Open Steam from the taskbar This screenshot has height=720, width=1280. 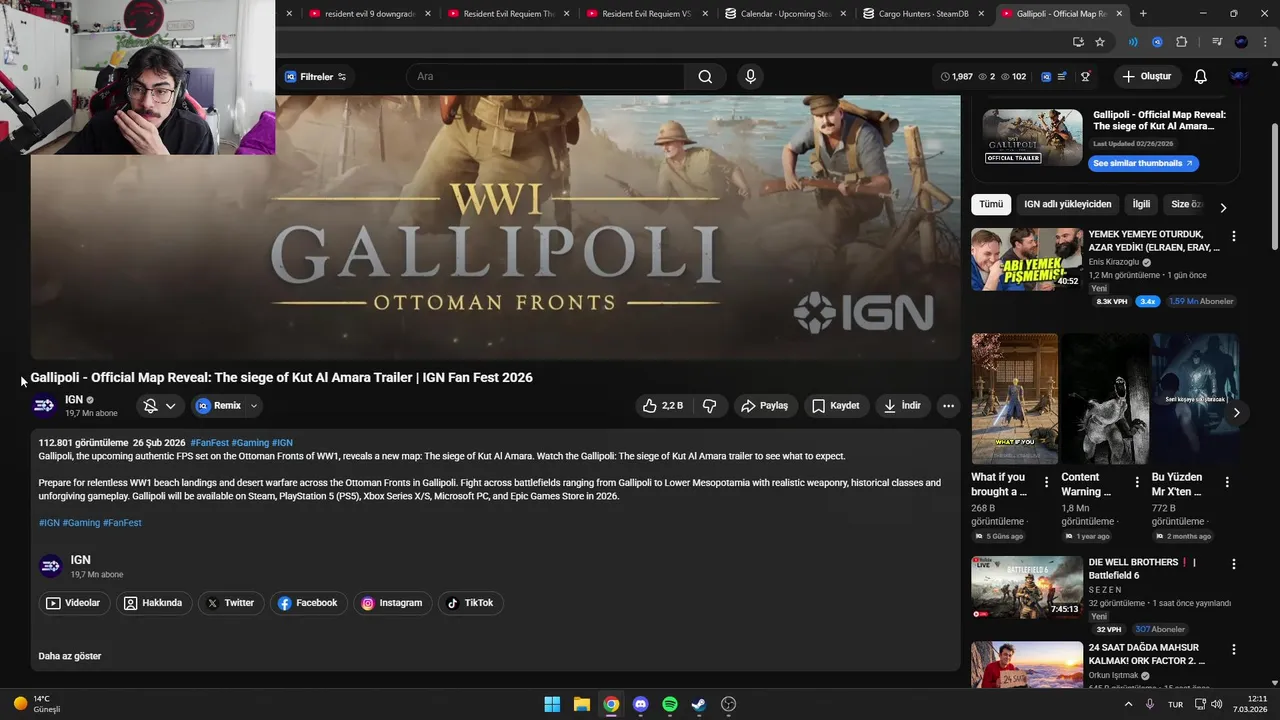click(x=699, y=704)
